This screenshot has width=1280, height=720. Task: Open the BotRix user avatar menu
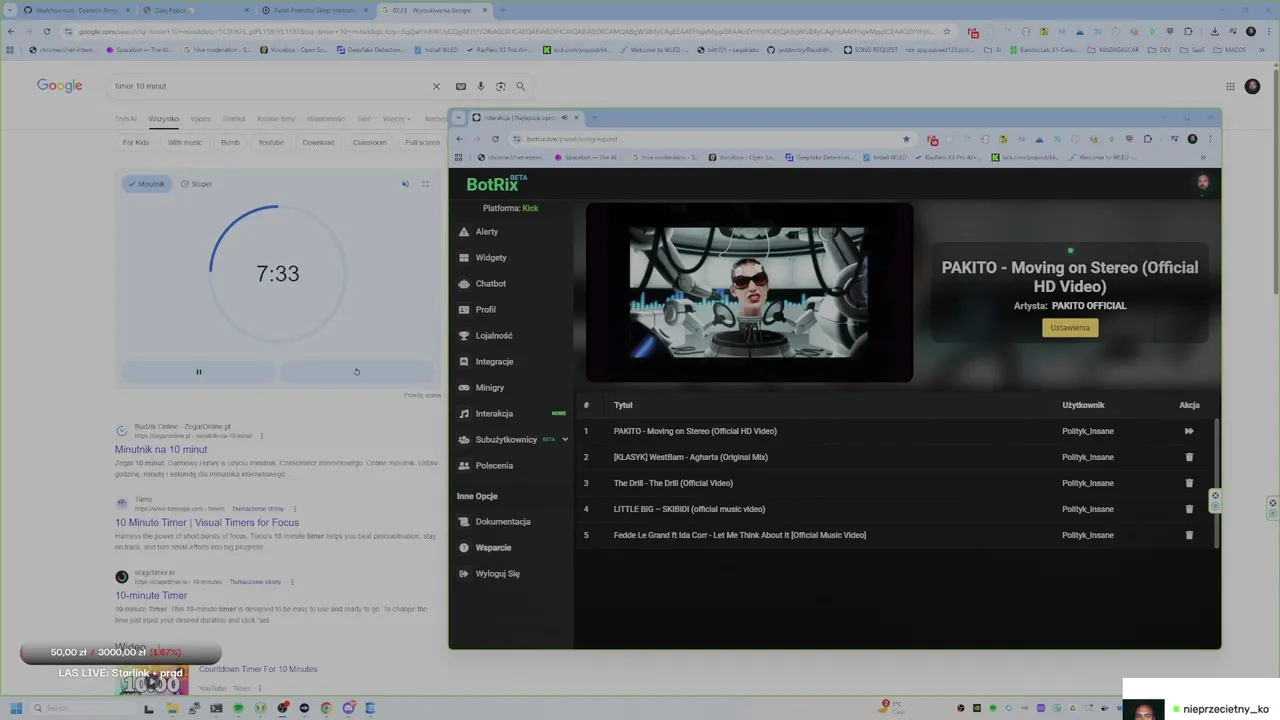click(x=1203, y=182)
